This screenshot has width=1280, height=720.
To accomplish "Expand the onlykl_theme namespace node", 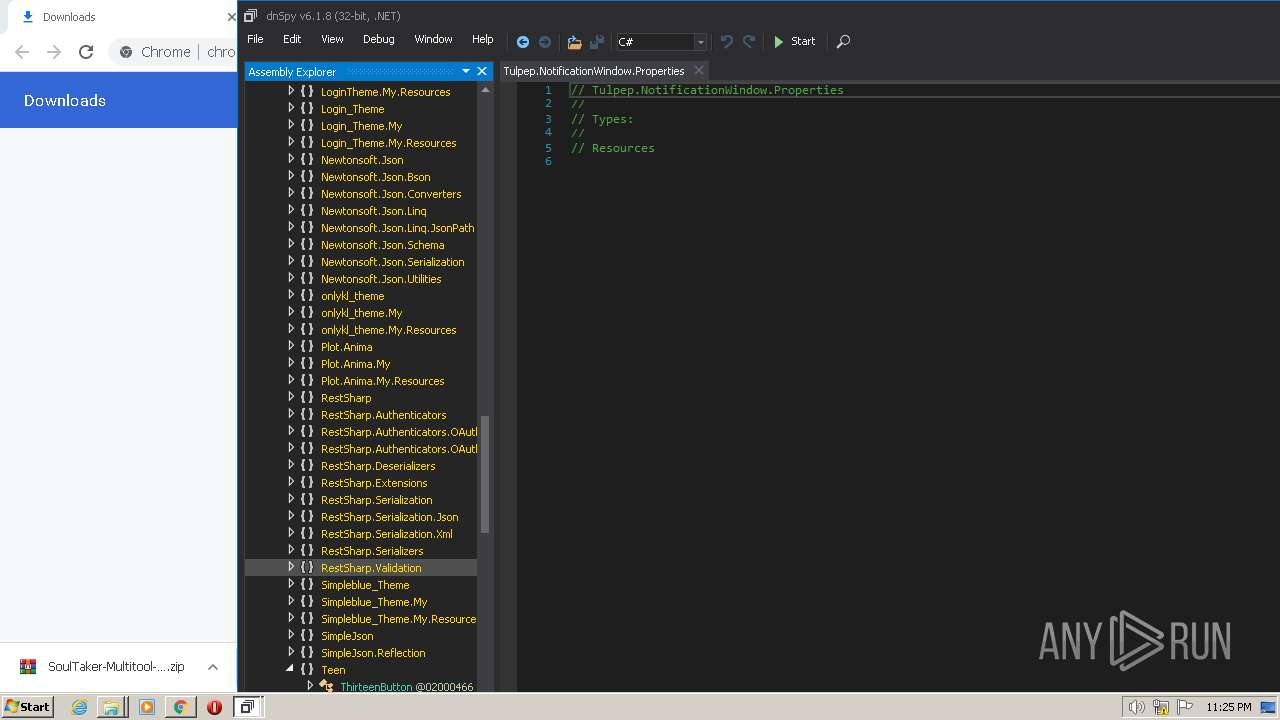I will 291,296.
